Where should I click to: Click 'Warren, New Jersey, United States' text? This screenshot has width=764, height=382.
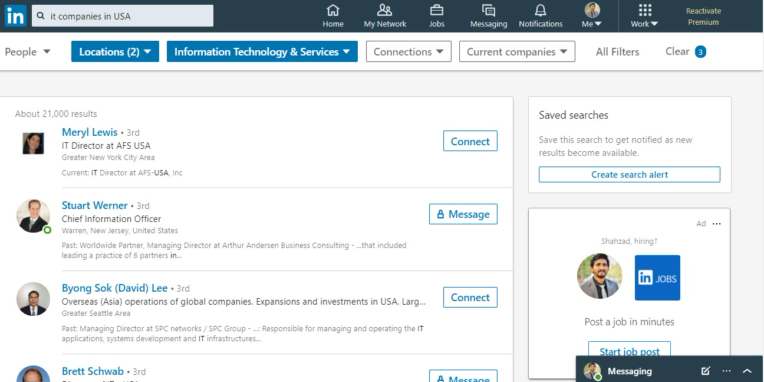tap(120, 230)
